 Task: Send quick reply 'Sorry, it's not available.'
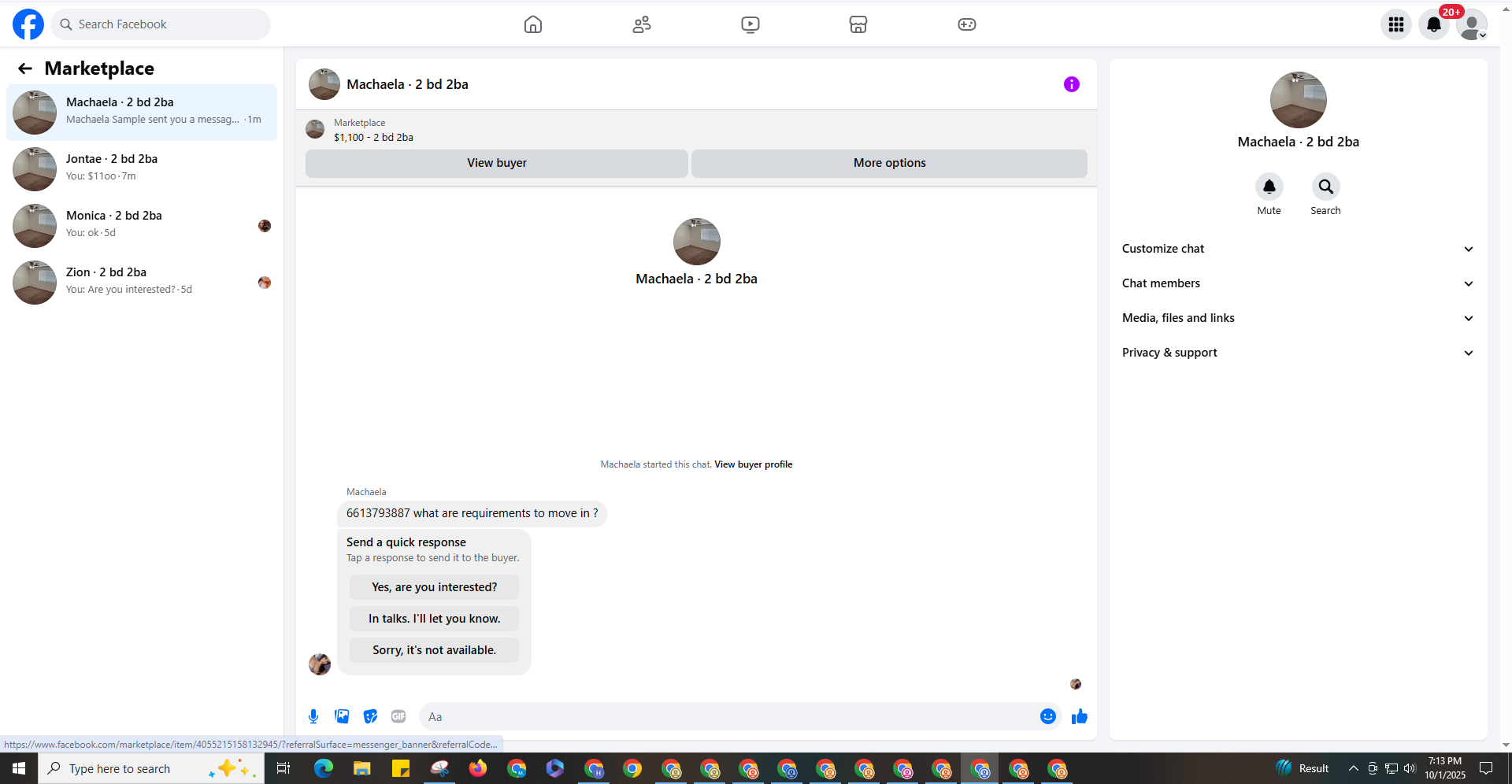tap(435, 650)
